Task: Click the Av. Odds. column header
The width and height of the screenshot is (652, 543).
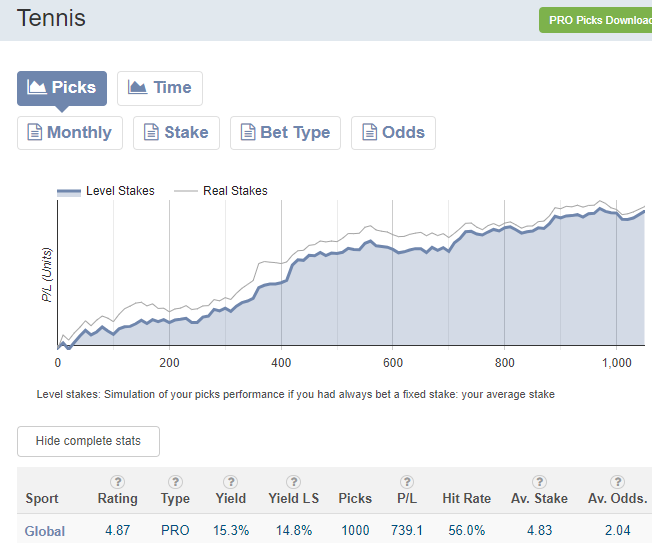Action: pos(617,498)
